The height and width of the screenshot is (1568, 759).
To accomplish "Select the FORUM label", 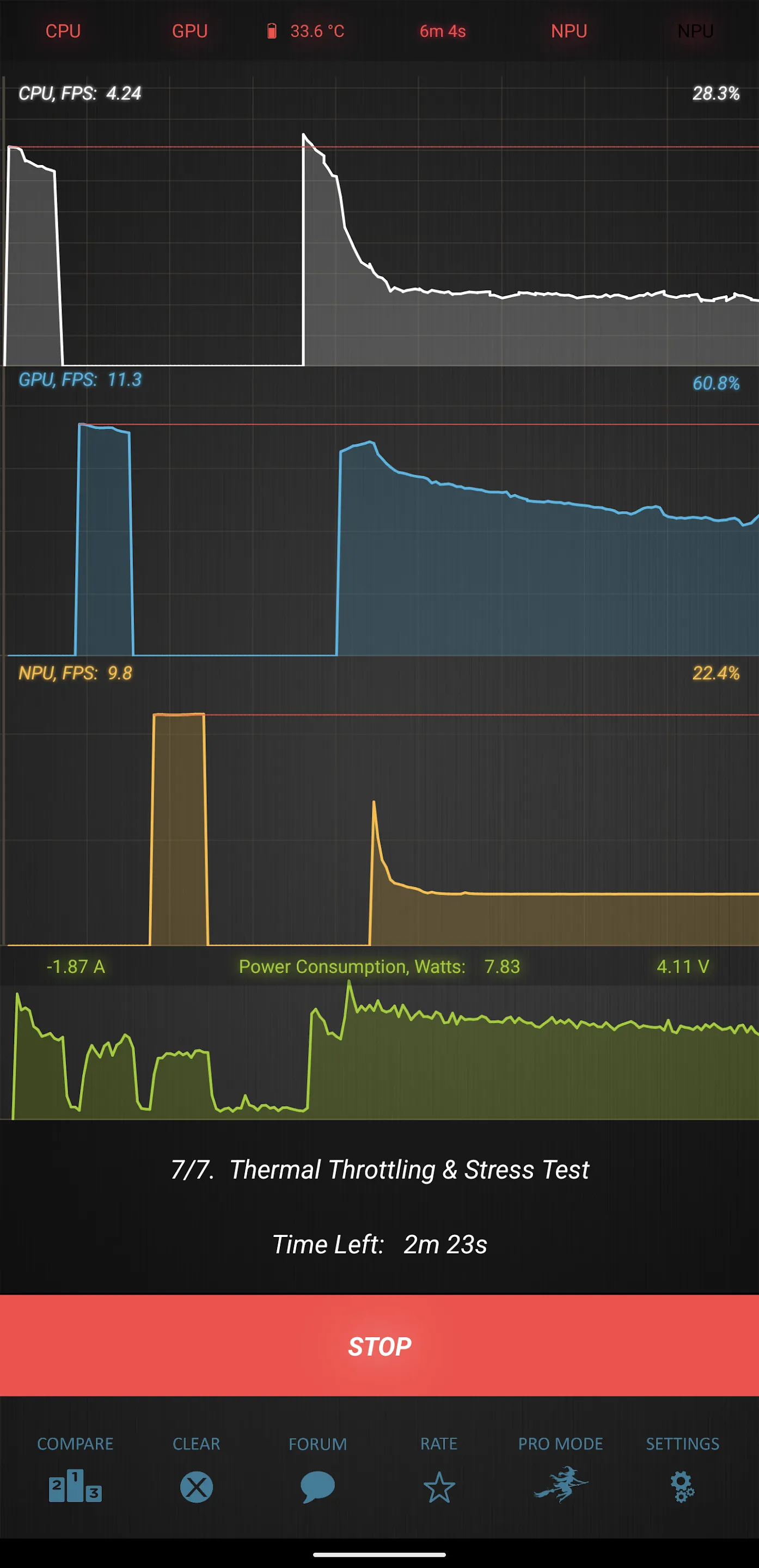I will [318, 1443].
